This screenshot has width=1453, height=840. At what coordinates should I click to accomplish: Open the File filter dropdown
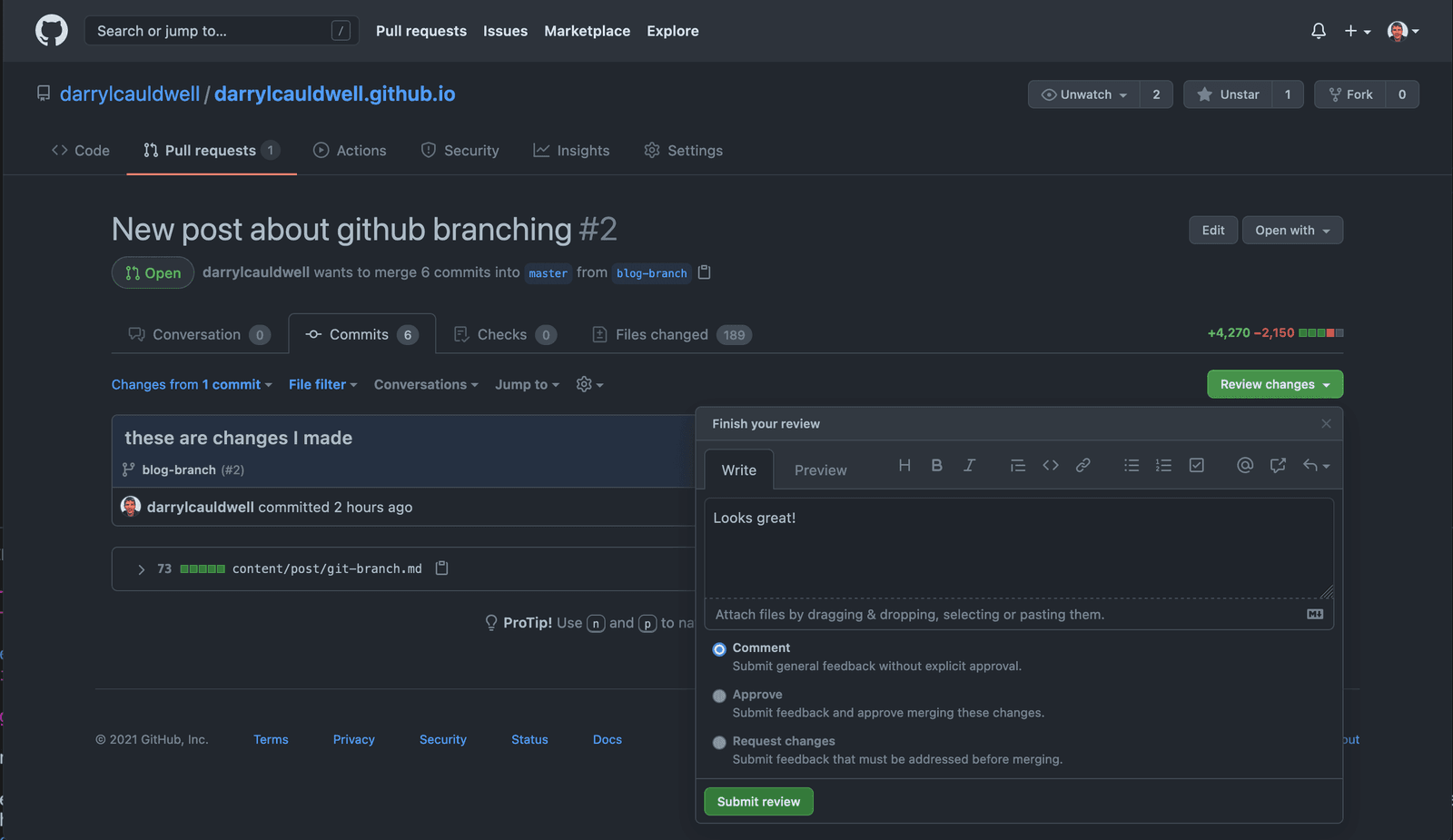[322, 384]
